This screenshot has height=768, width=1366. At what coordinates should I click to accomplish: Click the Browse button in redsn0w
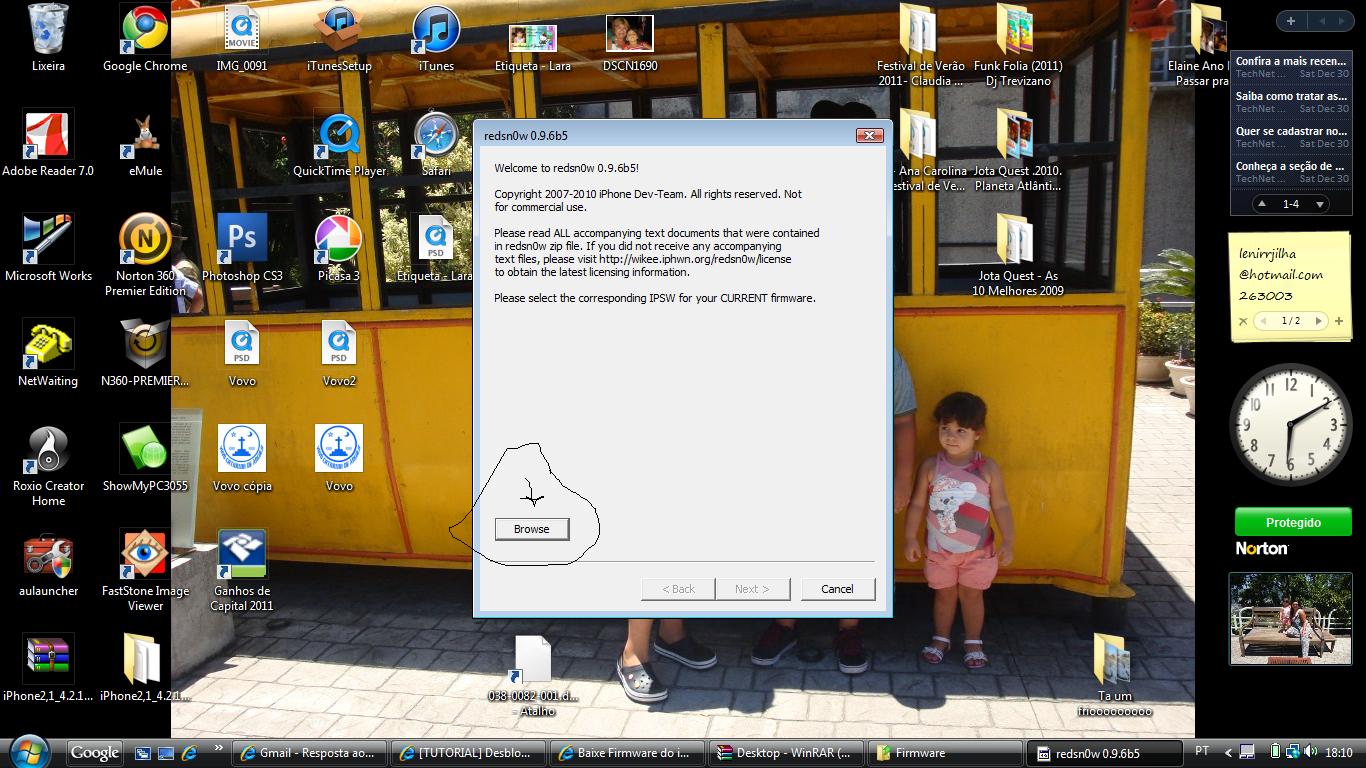[532, 529]
